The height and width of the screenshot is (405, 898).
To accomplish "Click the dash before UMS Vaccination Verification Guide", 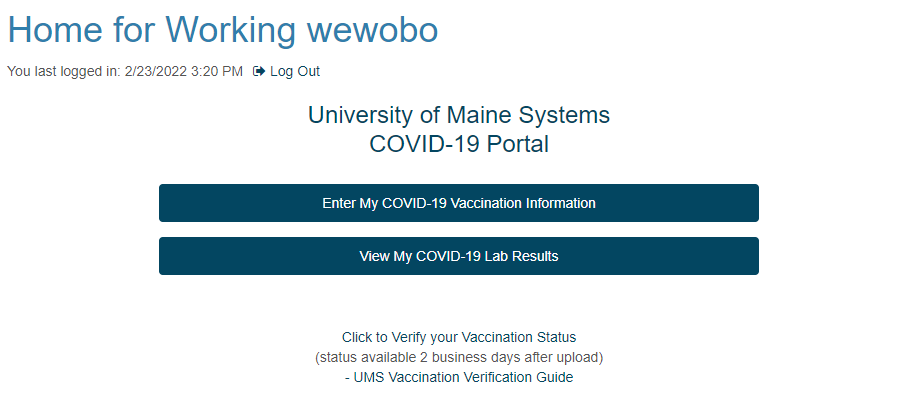I will (x=348, y=378).
